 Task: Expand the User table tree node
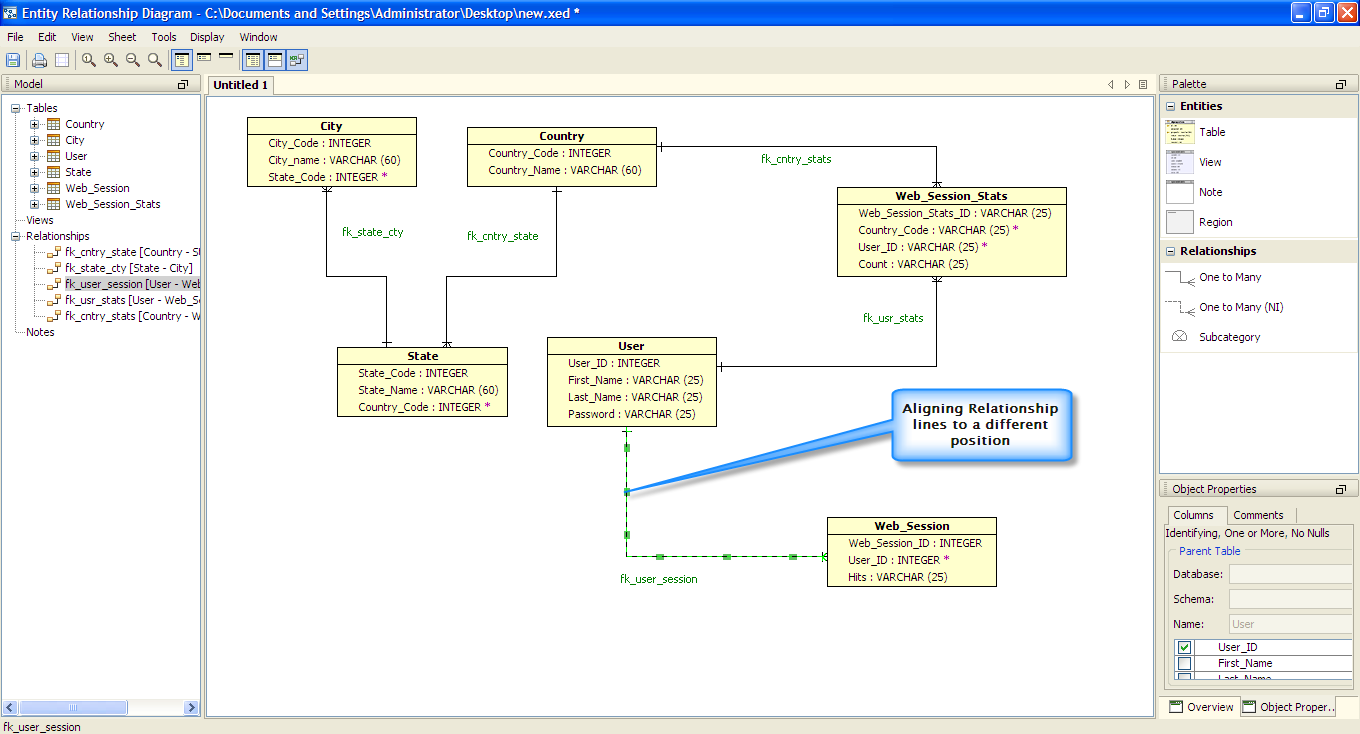[x=34, y=156]
